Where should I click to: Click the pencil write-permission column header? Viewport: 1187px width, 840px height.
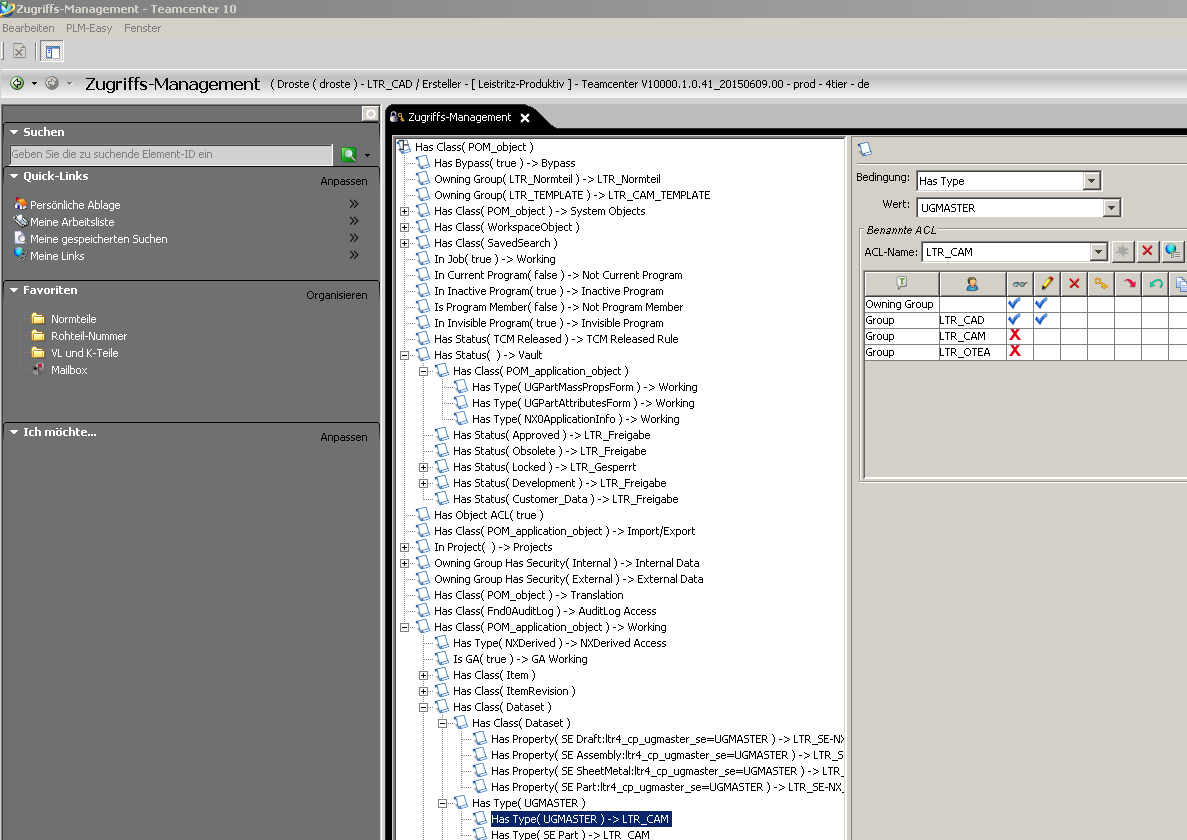[1047, 284]
